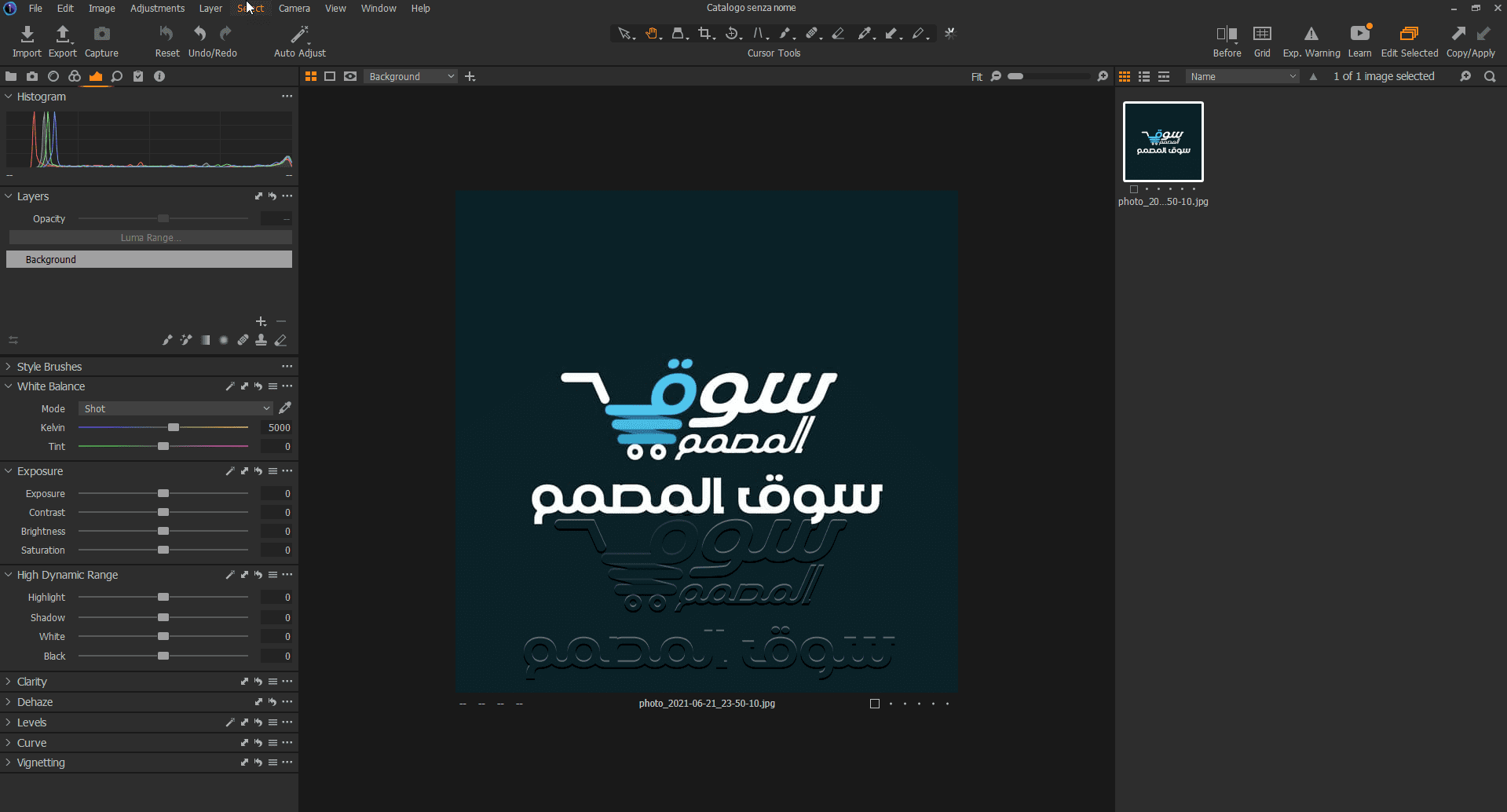The image size is (1507, 812).
Task: Click the Redo arrow
Action: click(226, 34)
